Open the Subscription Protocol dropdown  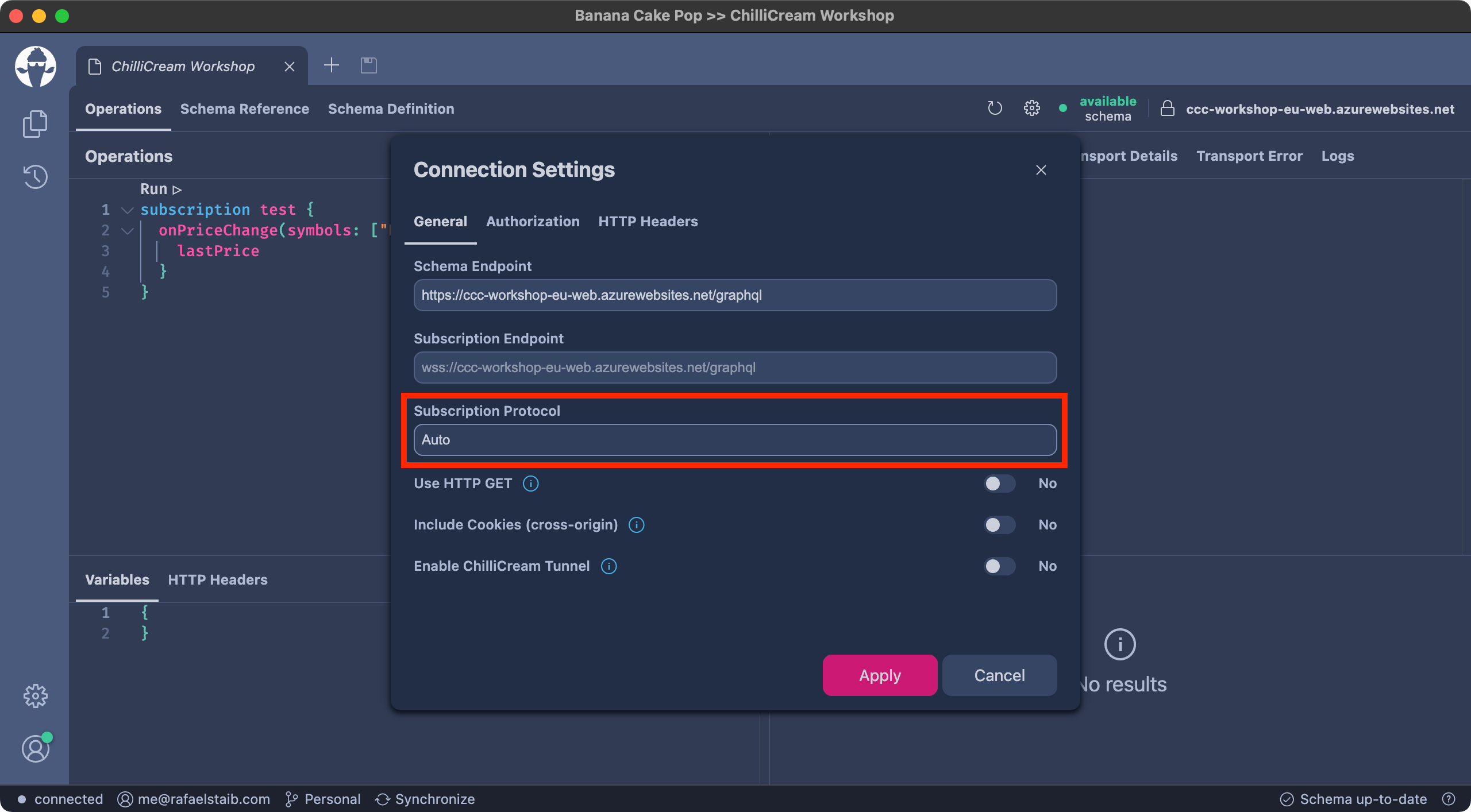735,440
